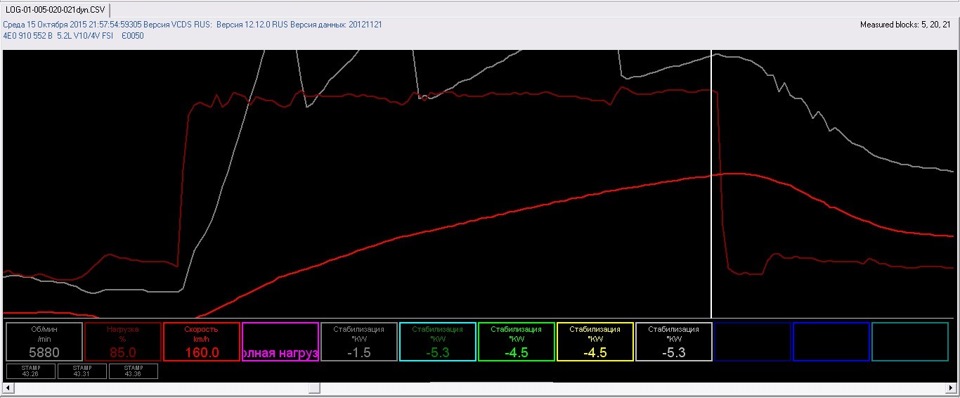Click the empty teal bordered field box
Screen dimensions: 960x398
click(910, 342)
